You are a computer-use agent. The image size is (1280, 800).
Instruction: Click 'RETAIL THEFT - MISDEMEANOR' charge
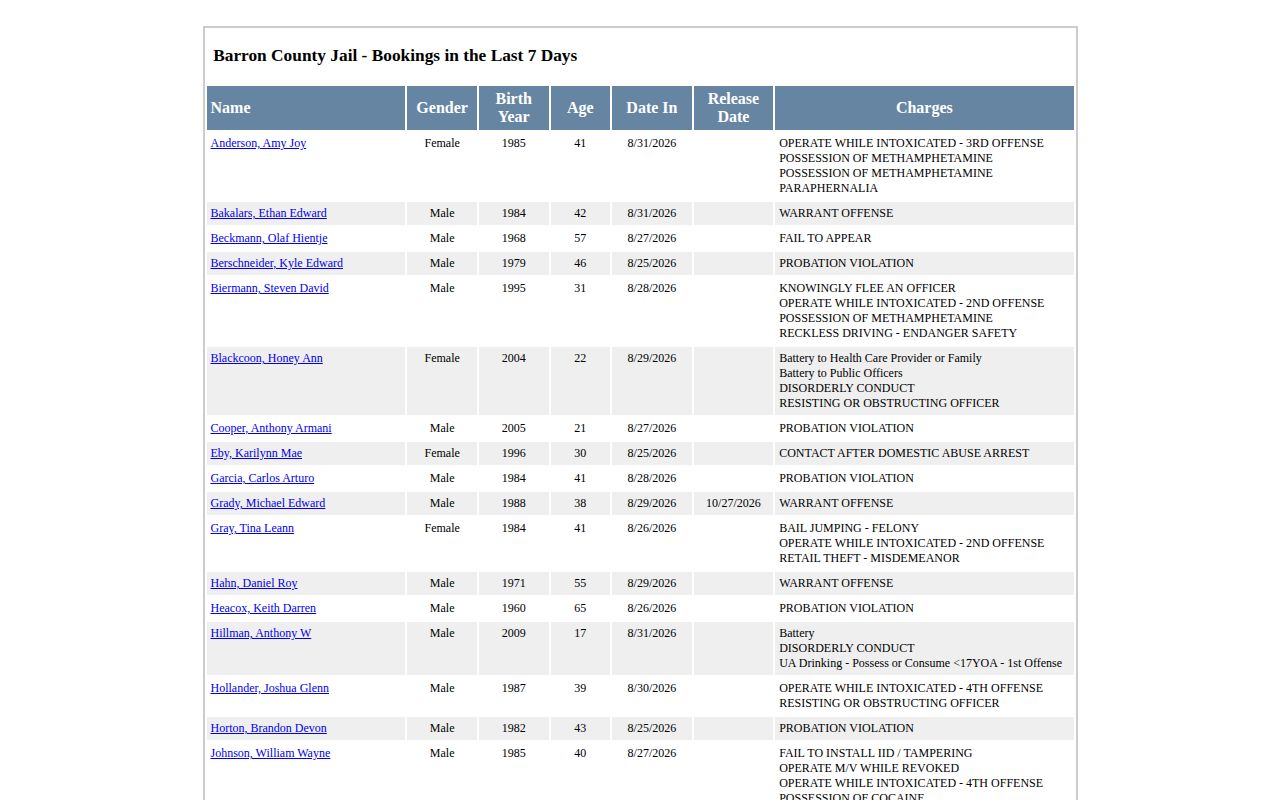[x=869, y=558]
